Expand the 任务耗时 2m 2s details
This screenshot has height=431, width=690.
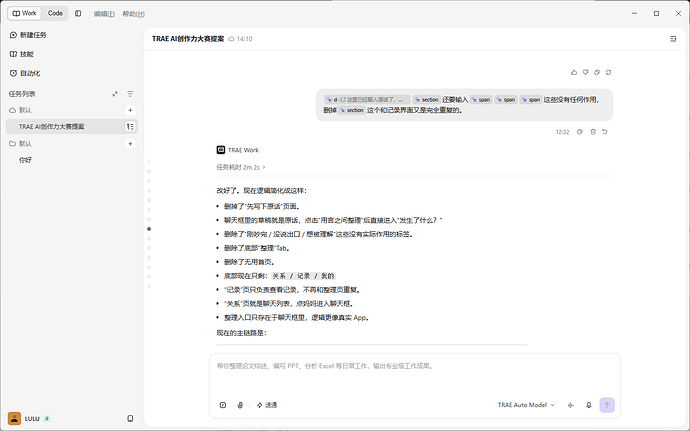pyautogui.click(x=241, y=167)
